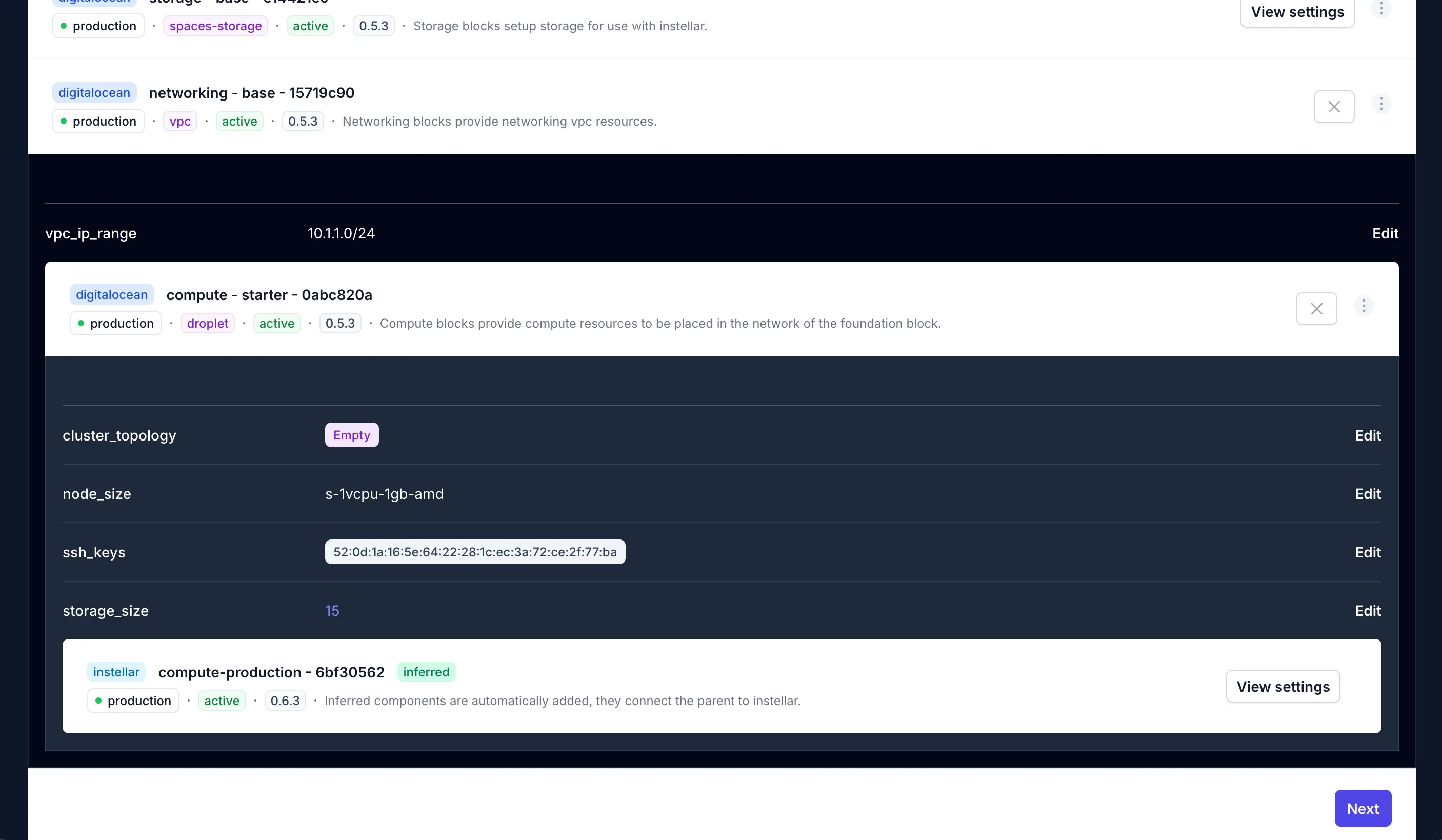Click the three-dot menu for compute block
This screenshot has height=840, width=1442.
pos(1364,307)
